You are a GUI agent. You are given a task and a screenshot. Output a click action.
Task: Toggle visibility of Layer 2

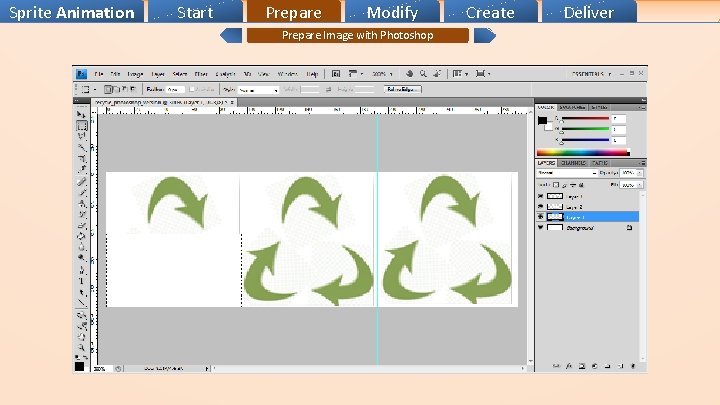(540, 207)
